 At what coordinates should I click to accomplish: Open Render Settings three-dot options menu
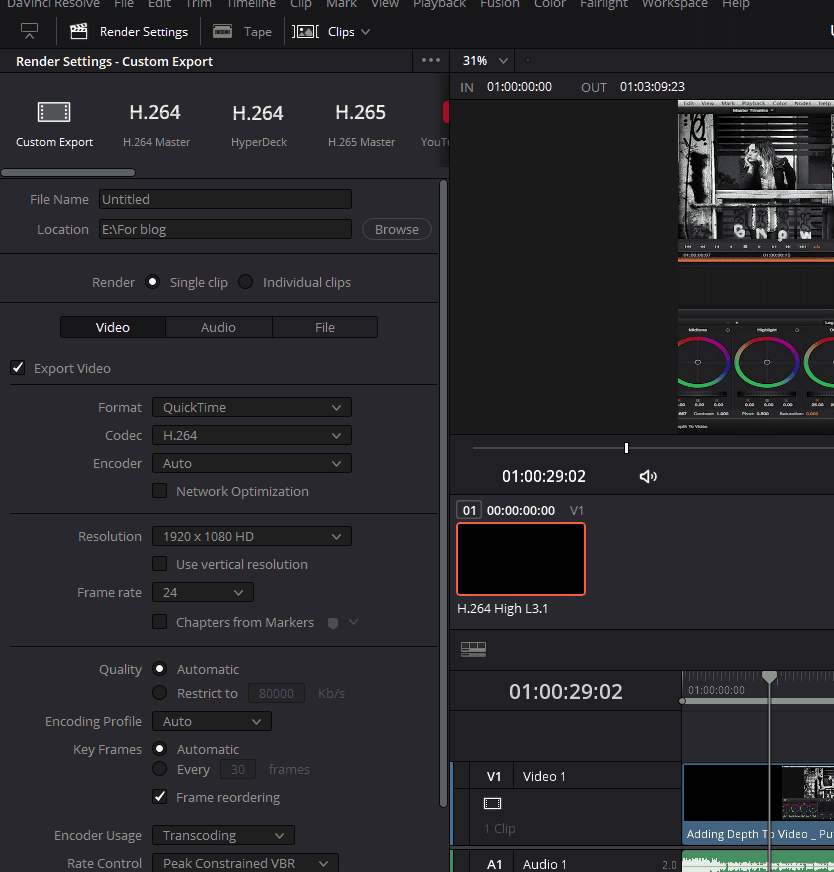431,60
